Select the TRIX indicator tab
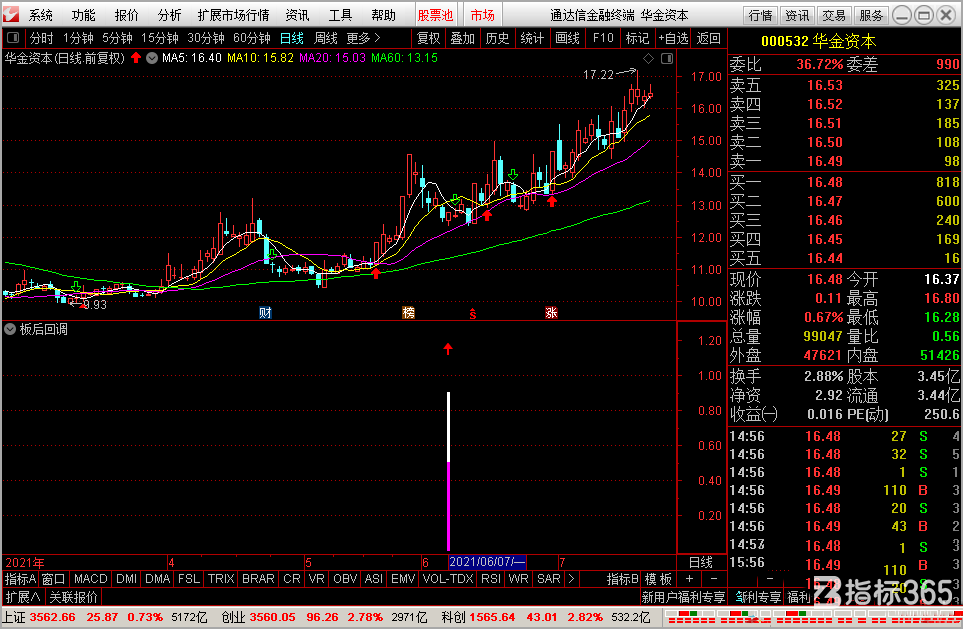The height and width of the screenshot is (629, 963). (x=221, y=579)
